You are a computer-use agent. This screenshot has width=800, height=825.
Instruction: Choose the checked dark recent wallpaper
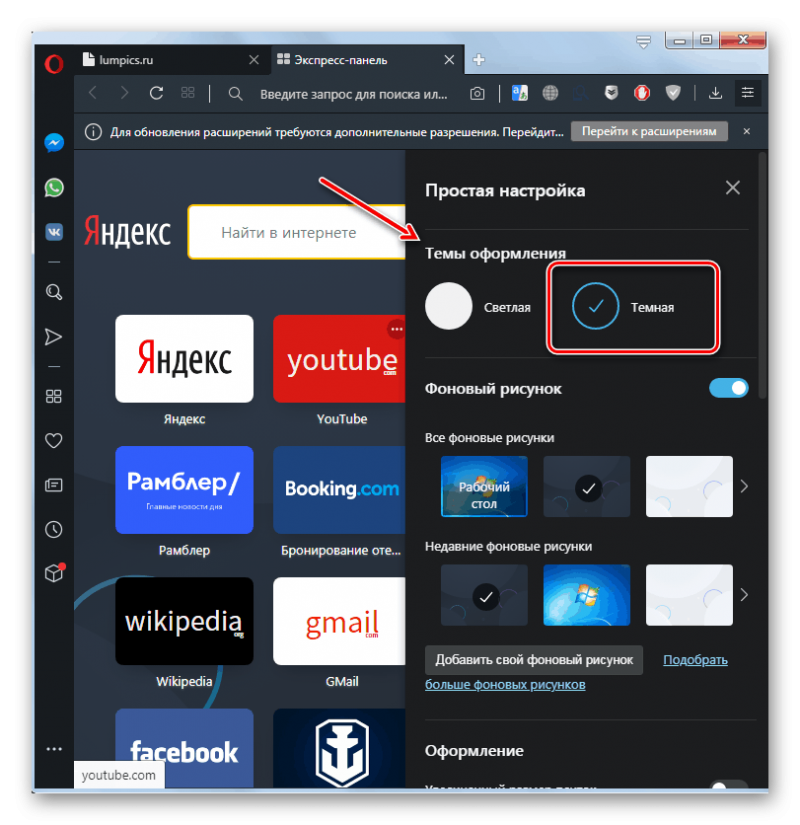(484, 595)
